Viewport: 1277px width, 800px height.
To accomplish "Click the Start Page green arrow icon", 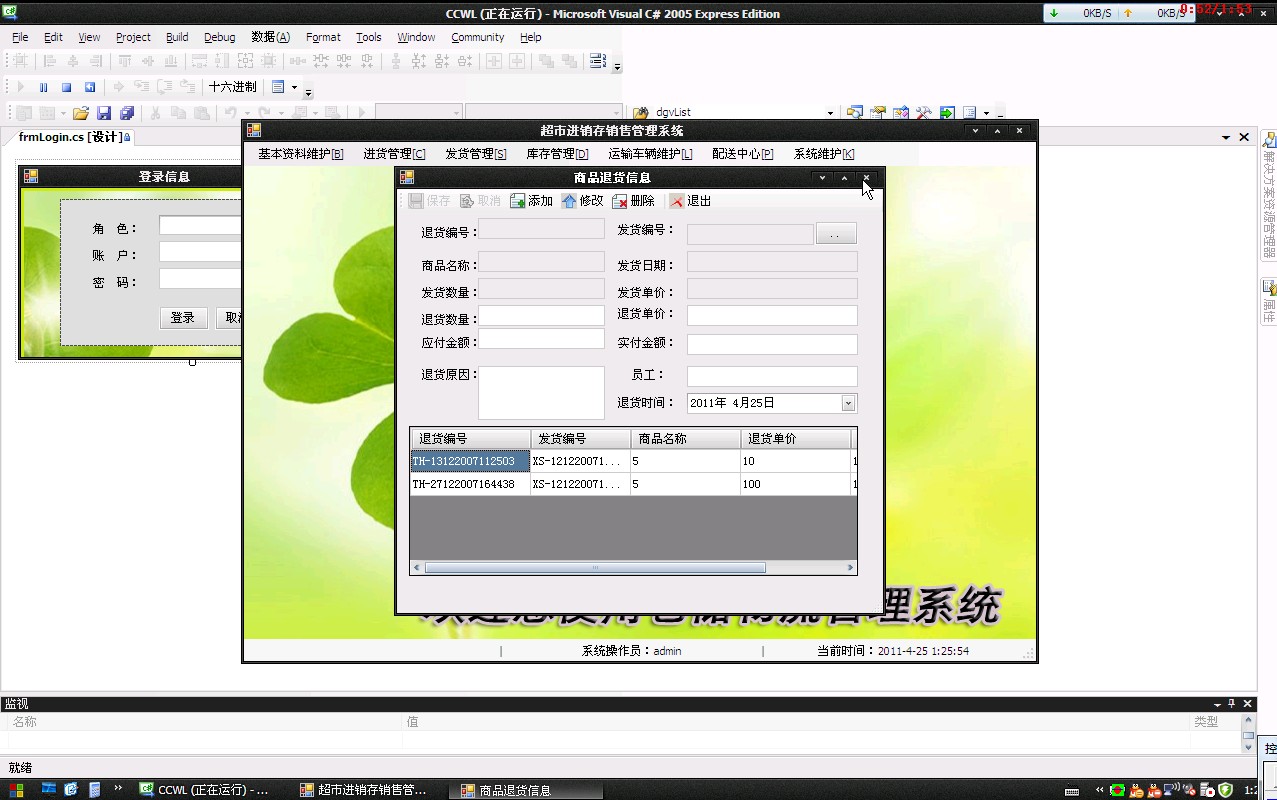I will pos(946,113).
